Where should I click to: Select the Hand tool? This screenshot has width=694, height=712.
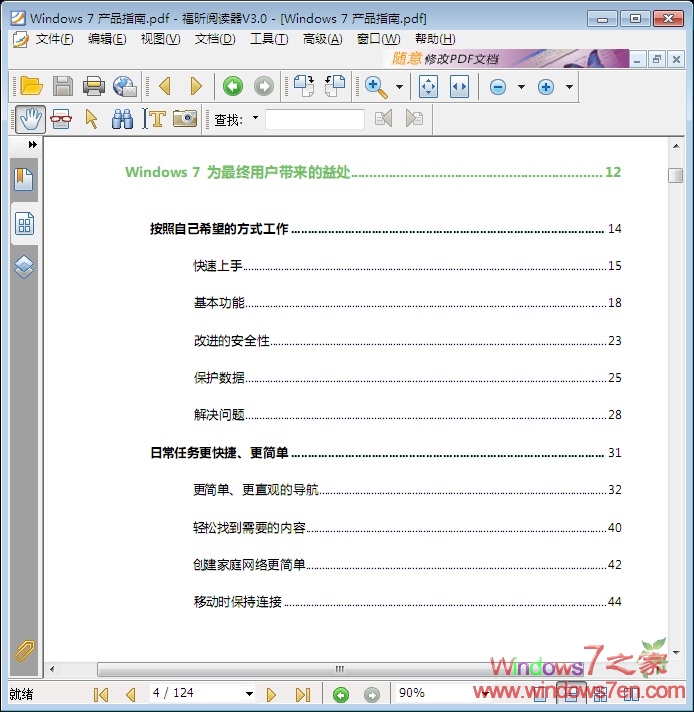[x=30, y=119]
